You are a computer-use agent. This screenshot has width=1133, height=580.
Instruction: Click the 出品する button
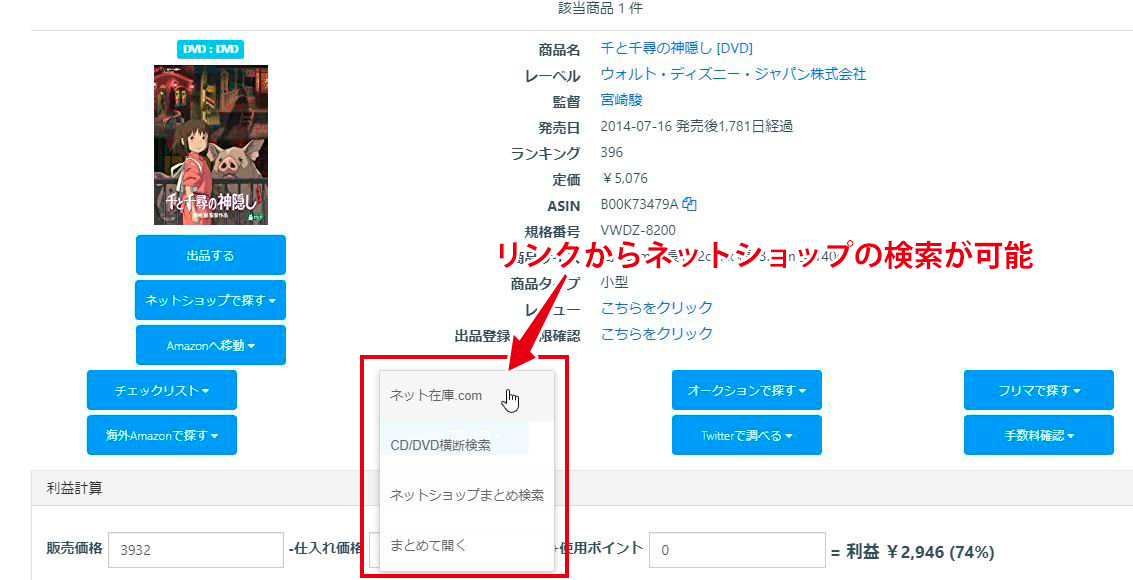tap(210, 255)
